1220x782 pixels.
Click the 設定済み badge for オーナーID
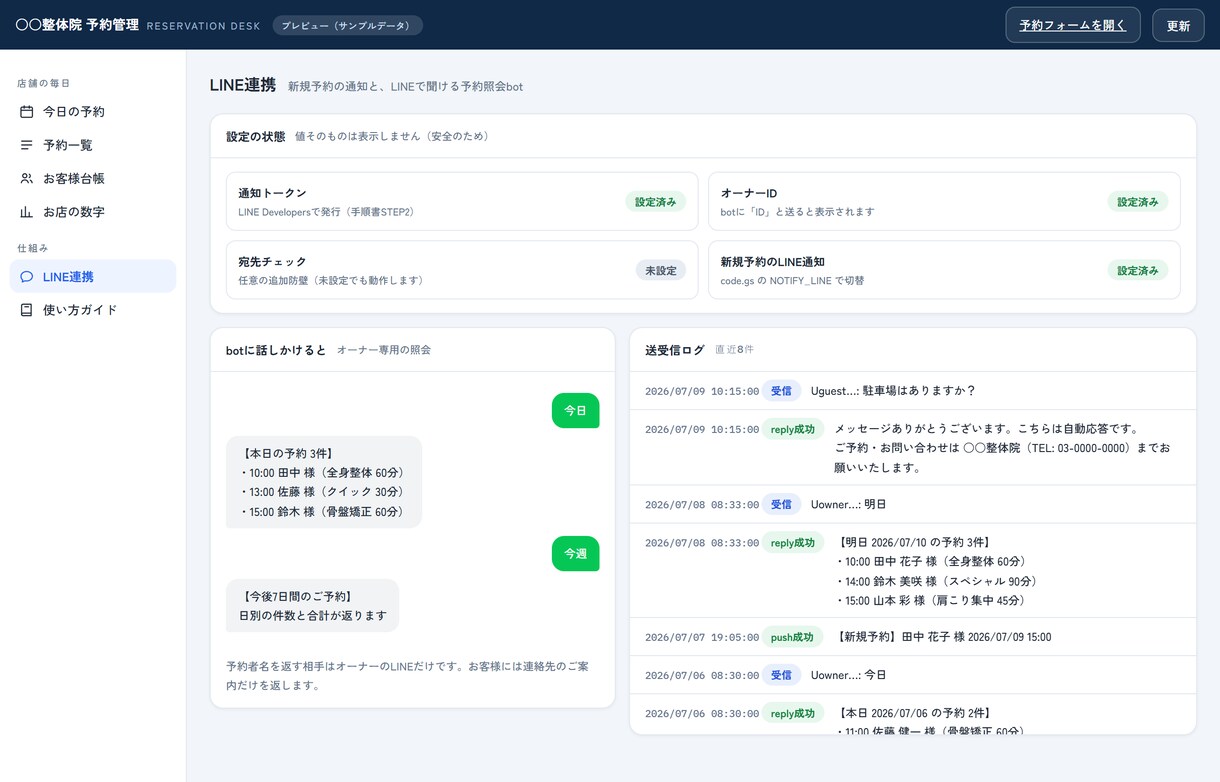pos(1137,201)
